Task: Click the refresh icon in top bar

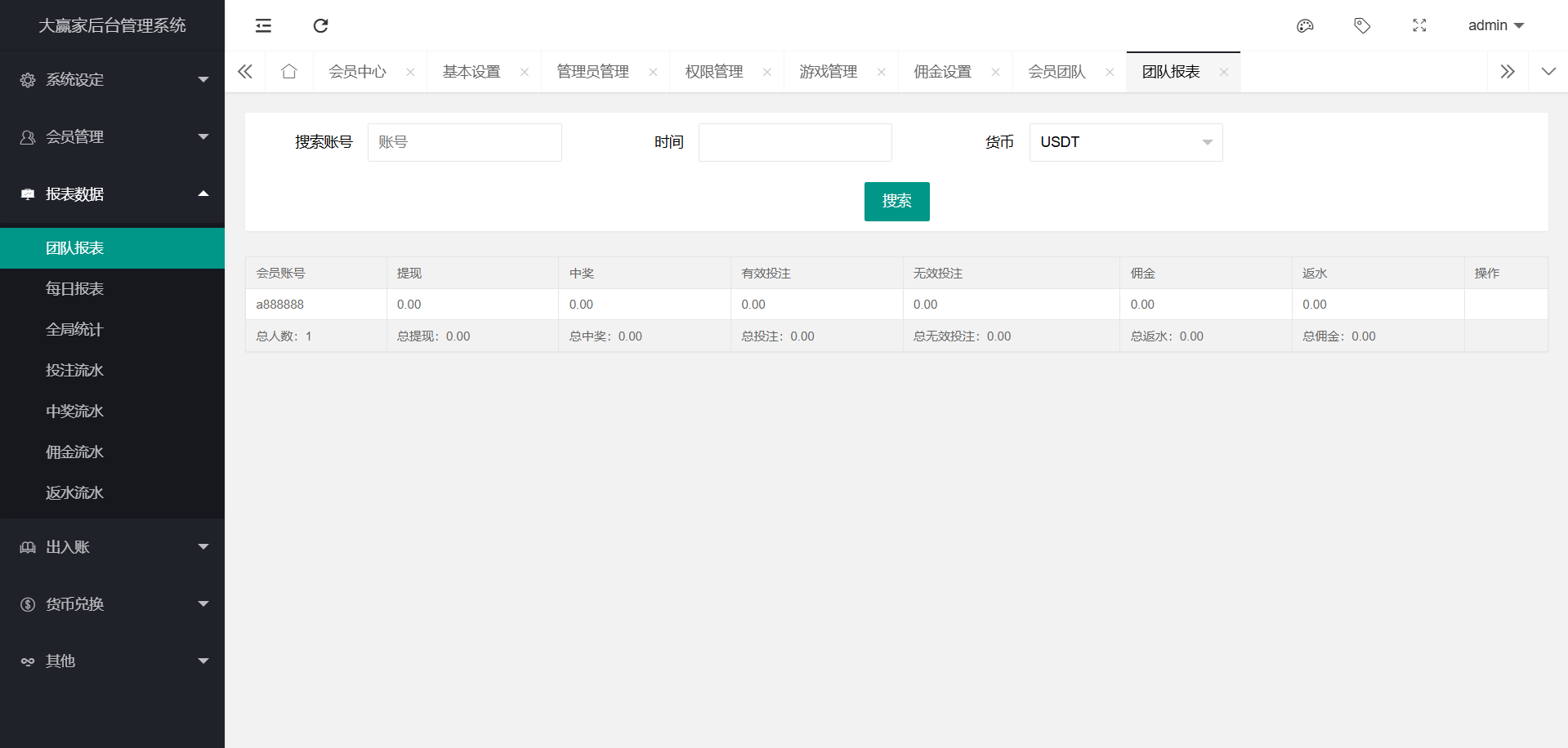Action: (x=320, y=26)
